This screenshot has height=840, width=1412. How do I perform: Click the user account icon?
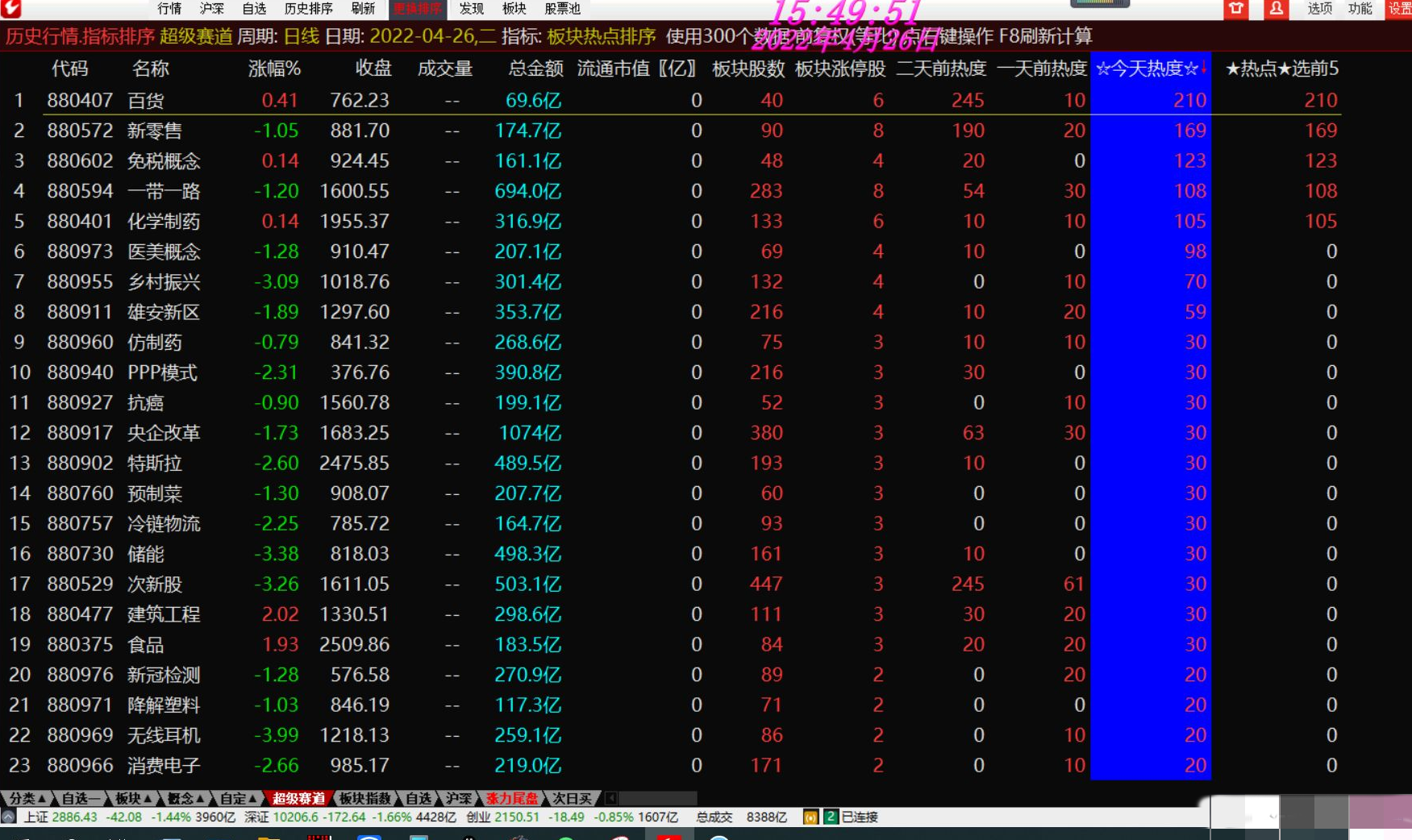point(1276,9)
